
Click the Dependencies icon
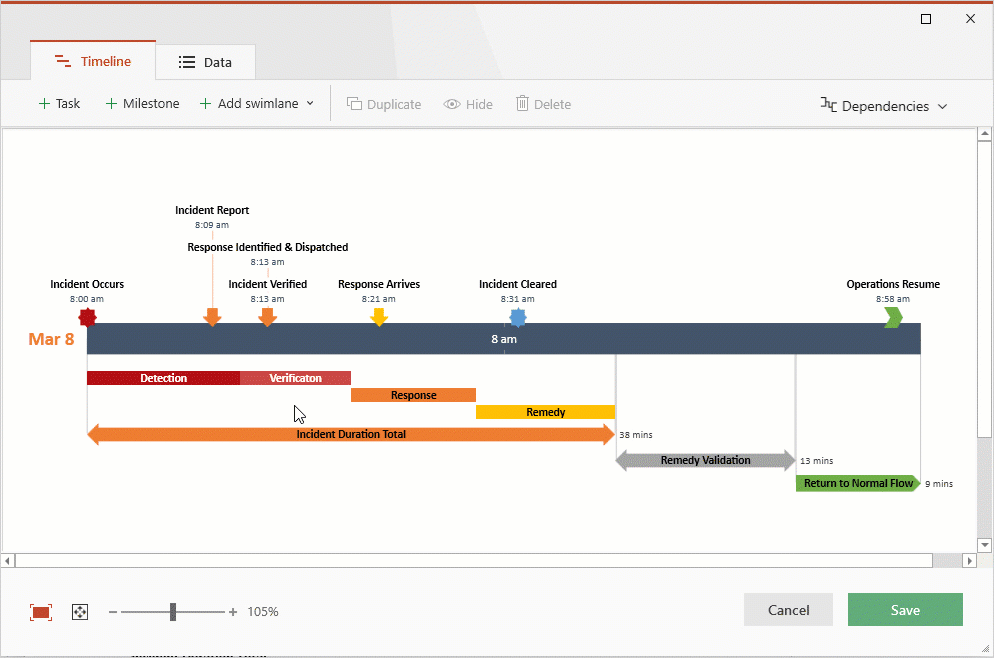coord(827,105)
